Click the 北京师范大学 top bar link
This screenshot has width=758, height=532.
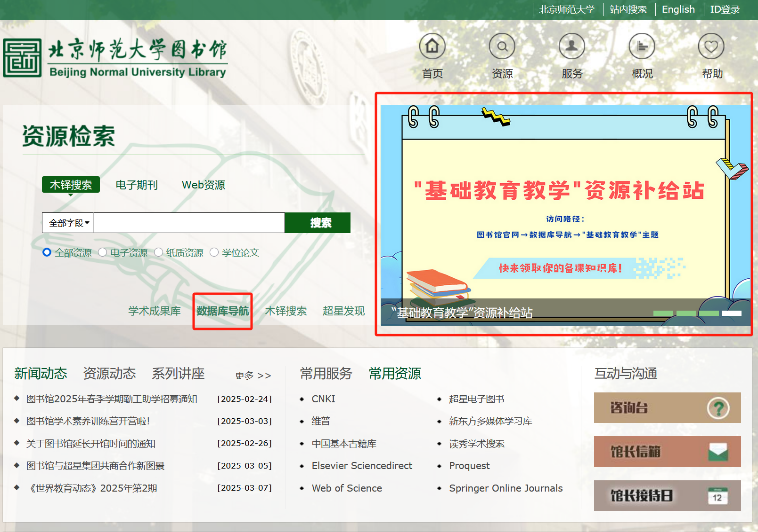click(x=566, y=10)
